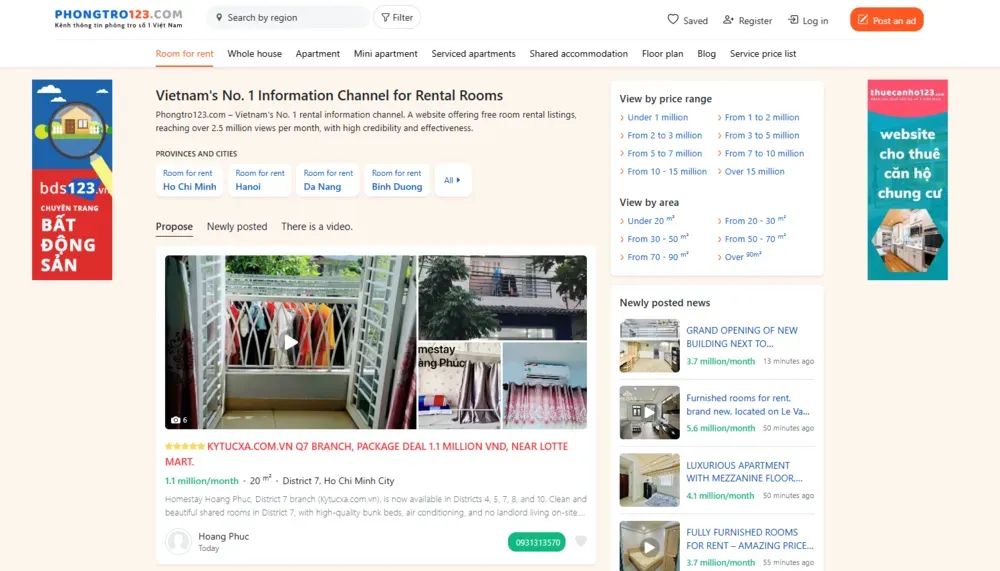Filter by From 2 to 3 million
Viewport: 1000px width, 571px height.
pyautogui.click(x=665, y=135)
